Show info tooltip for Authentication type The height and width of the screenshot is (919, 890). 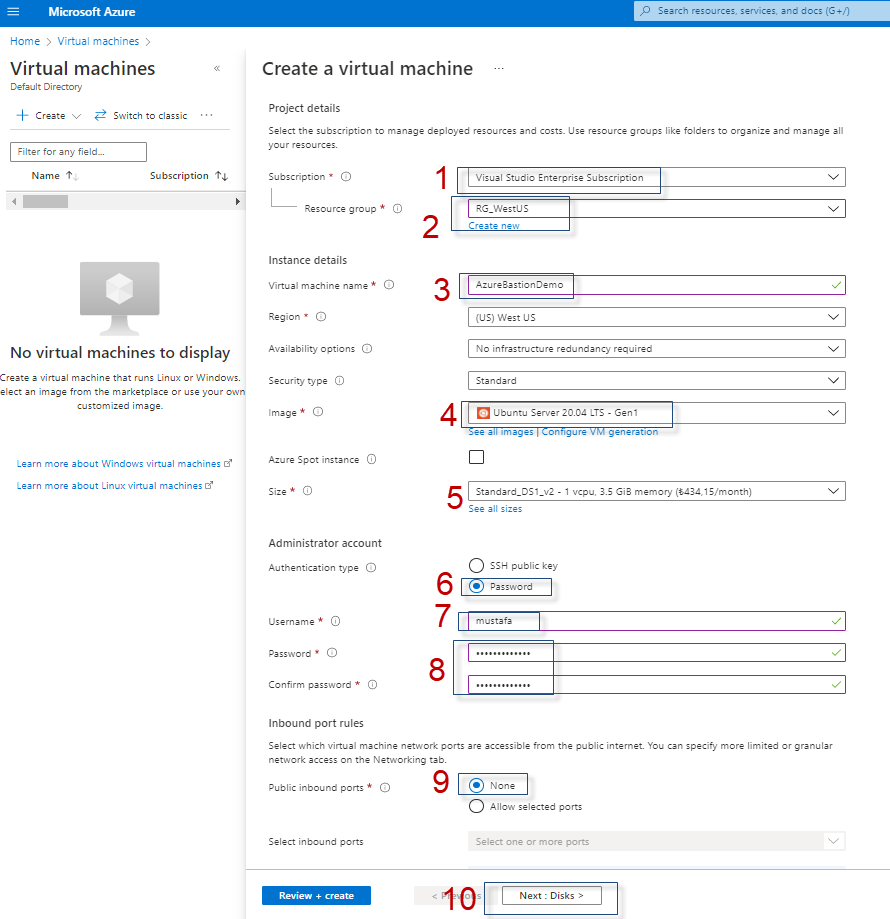(x=371, y=567)
